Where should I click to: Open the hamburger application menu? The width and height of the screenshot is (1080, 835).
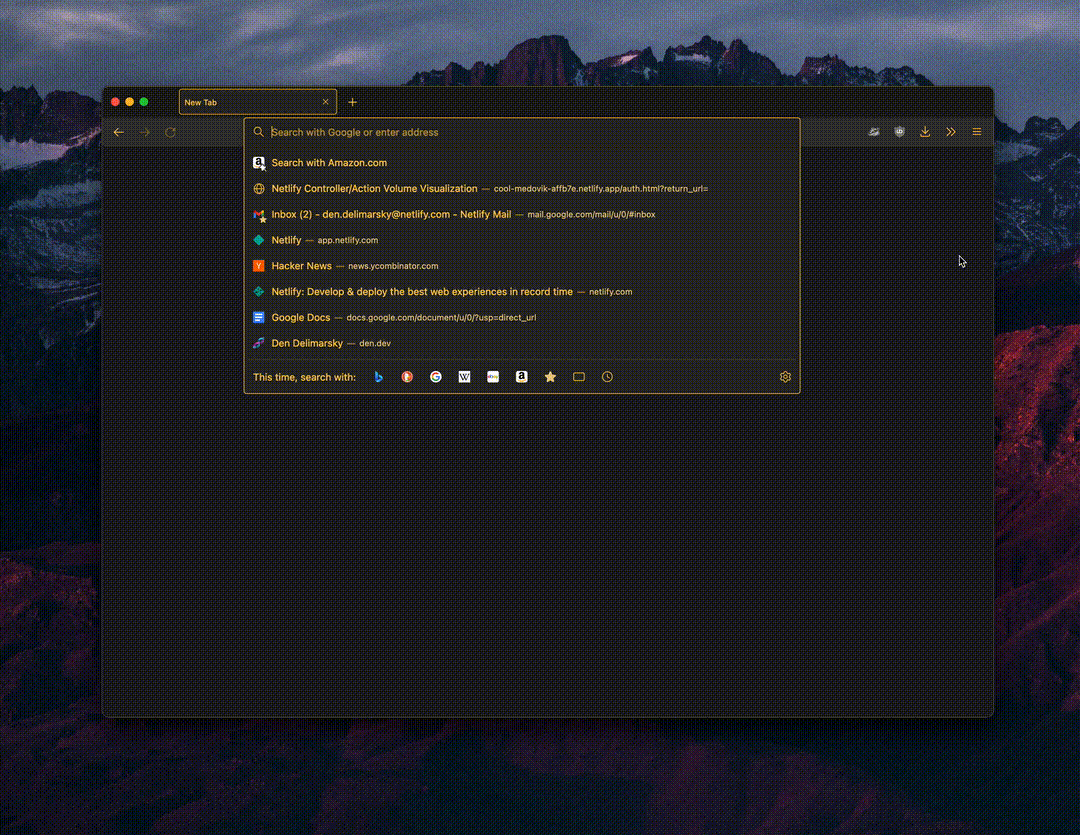977,132
